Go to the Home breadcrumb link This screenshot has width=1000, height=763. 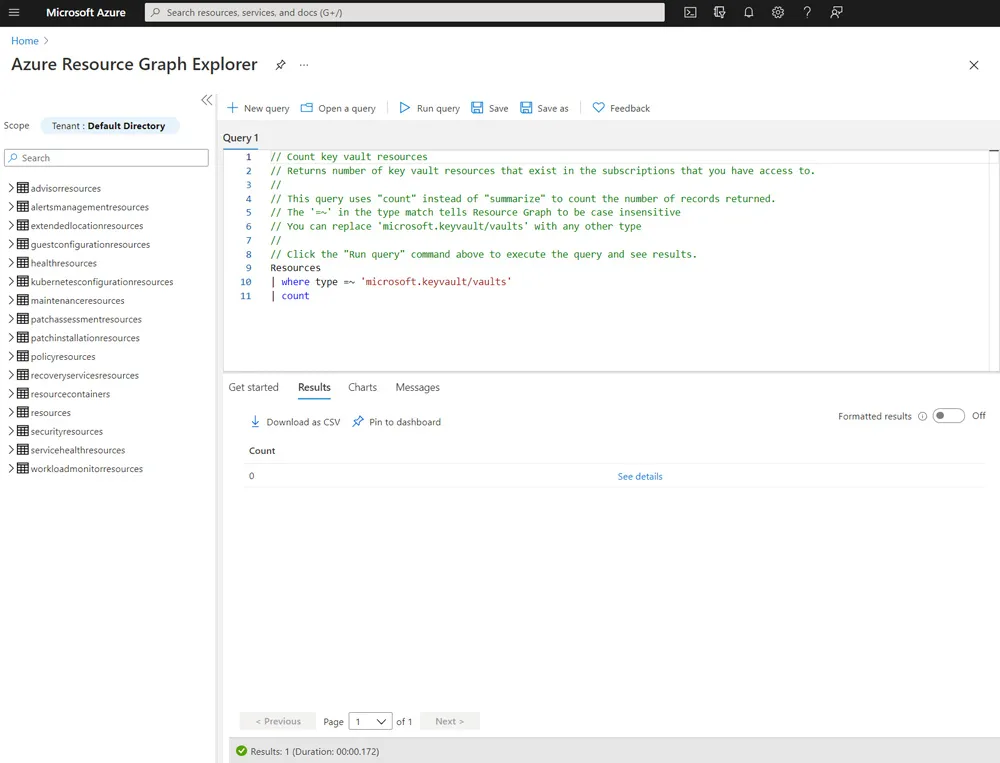[x=25, y=41]
